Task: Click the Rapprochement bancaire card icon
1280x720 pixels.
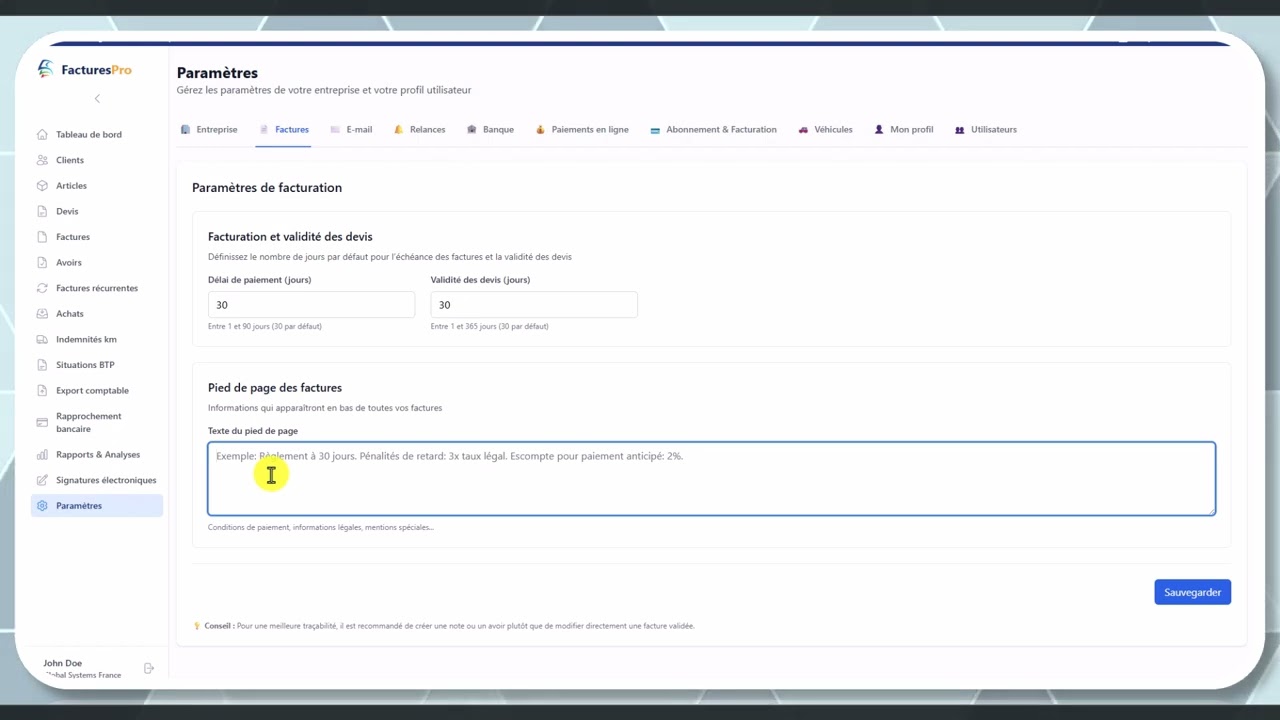Action: 42,422
